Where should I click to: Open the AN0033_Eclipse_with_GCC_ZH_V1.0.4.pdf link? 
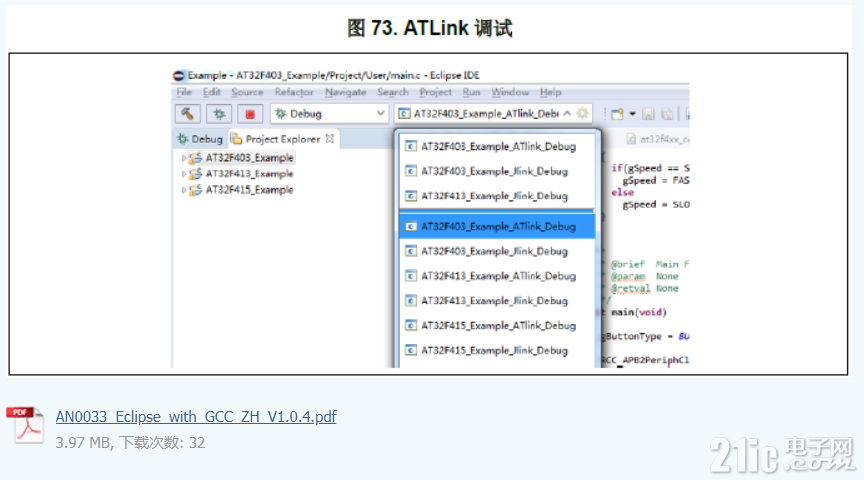(196, 417)
